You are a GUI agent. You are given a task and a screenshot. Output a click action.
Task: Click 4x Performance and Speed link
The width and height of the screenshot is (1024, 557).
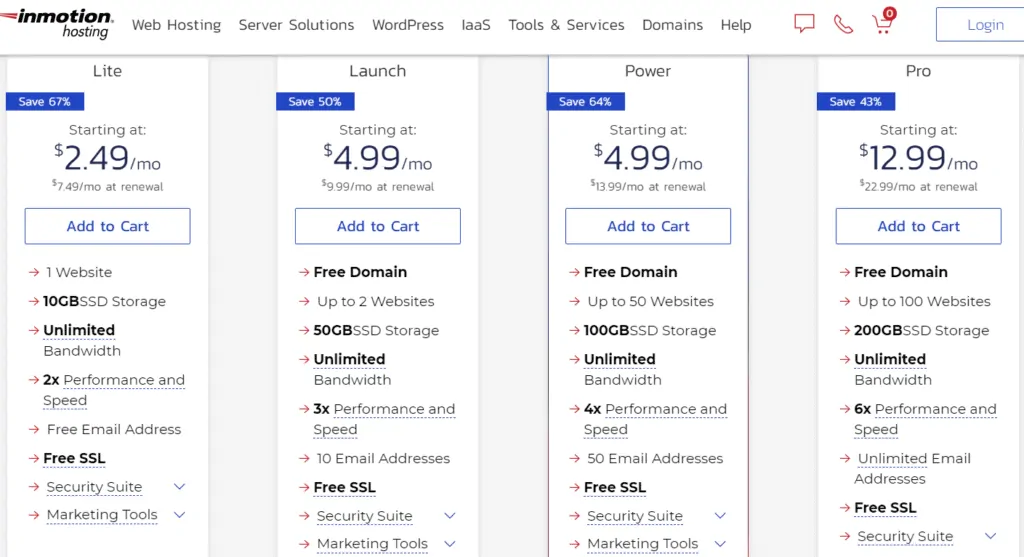tap(655, 419)
